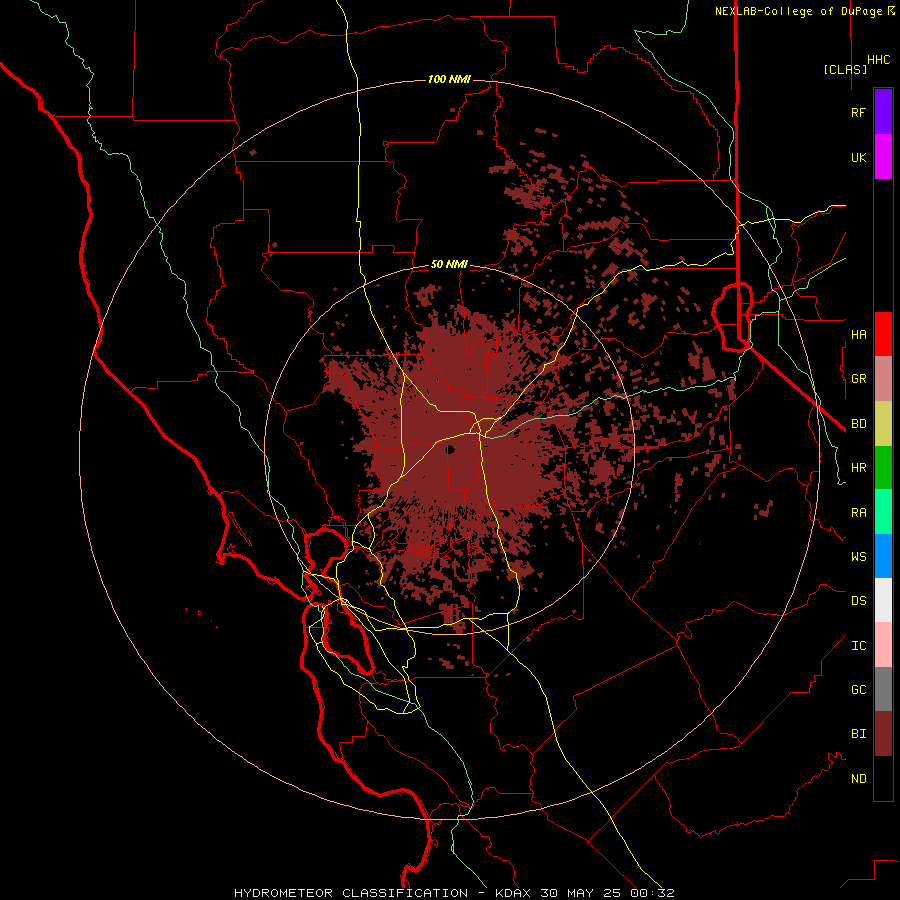
Task: Click the HA legend label
Action: [x=858, y=334]
